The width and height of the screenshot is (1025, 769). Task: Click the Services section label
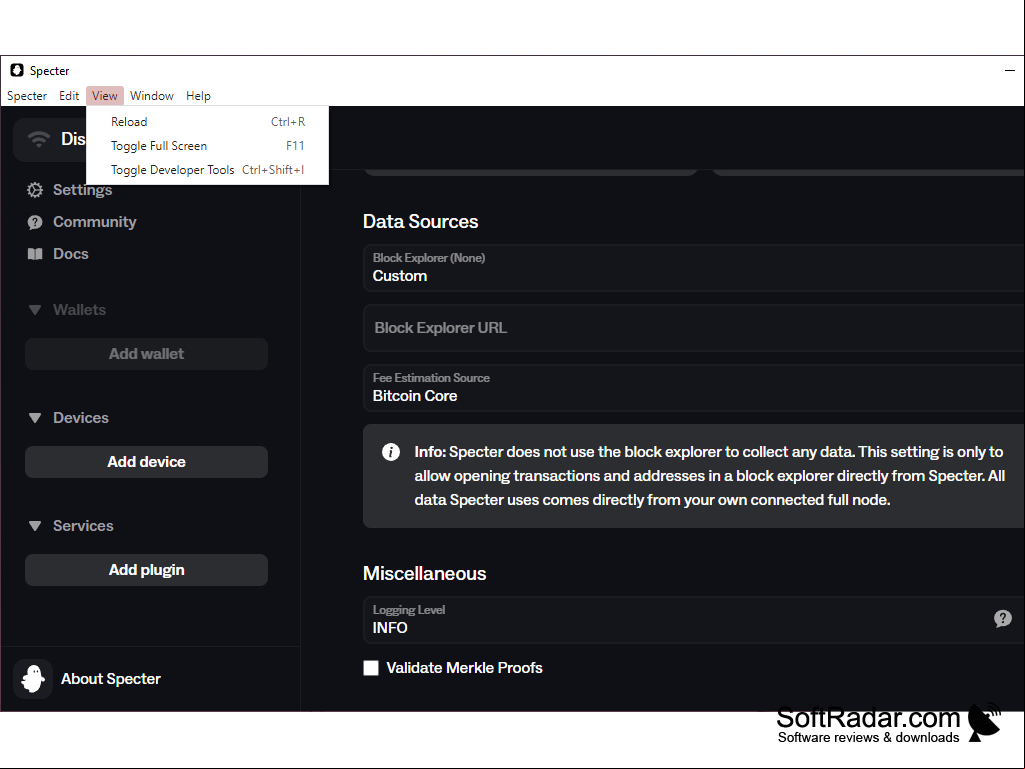pyautogui.click(x=83, y=526)
